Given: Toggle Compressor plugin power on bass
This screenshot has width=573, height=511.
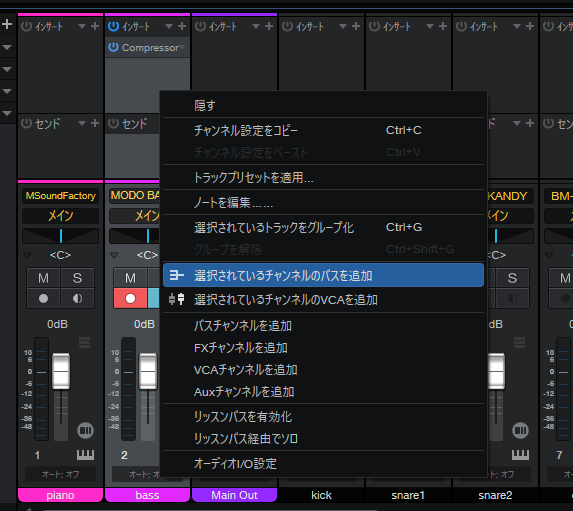Looking at the screenshot, I should [x=113, y=47].
